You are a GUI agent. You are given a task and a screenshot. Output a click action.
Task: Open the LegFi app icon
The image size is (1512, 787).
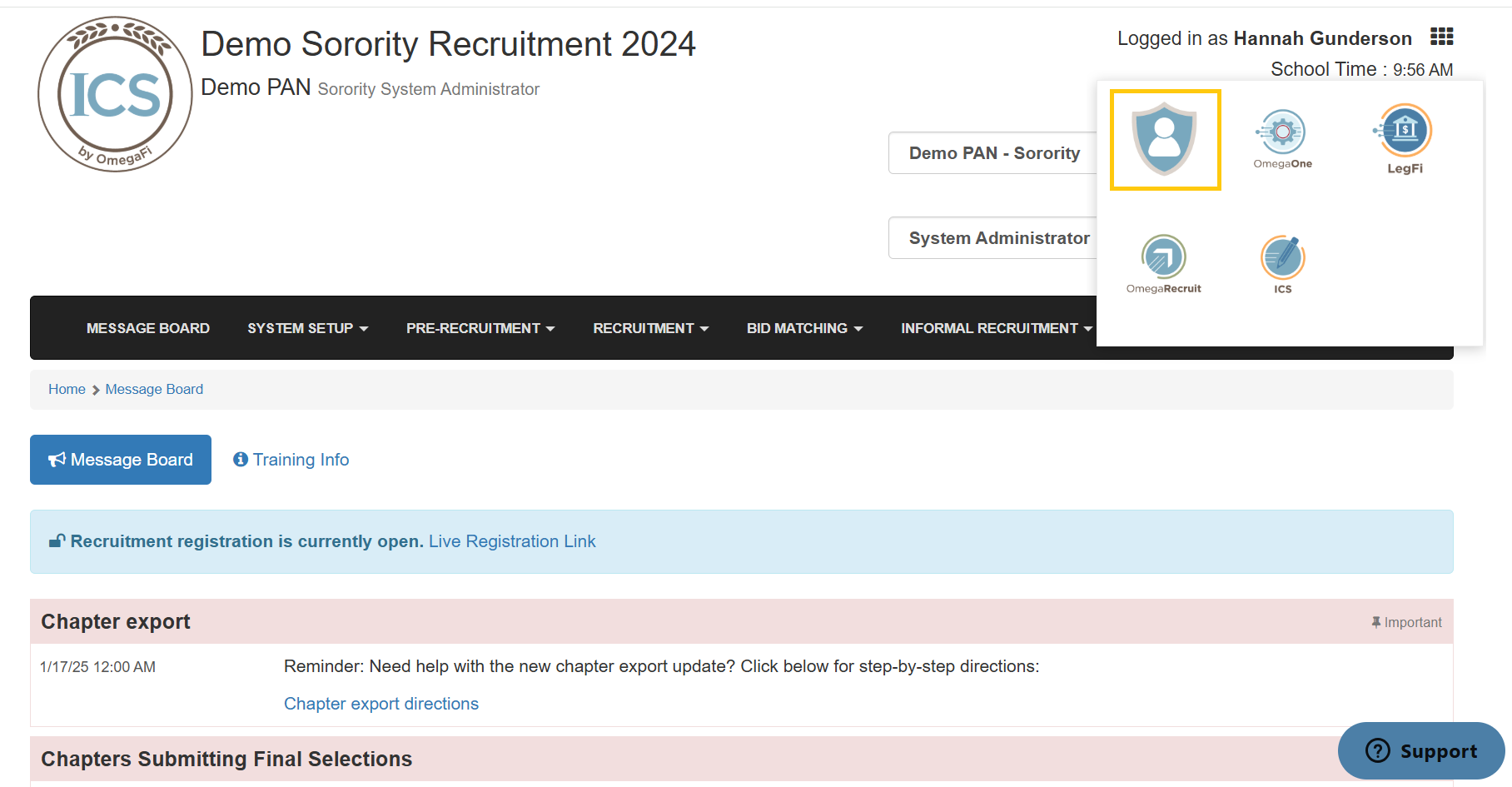pyautogui.click(x=1405, y=138)
